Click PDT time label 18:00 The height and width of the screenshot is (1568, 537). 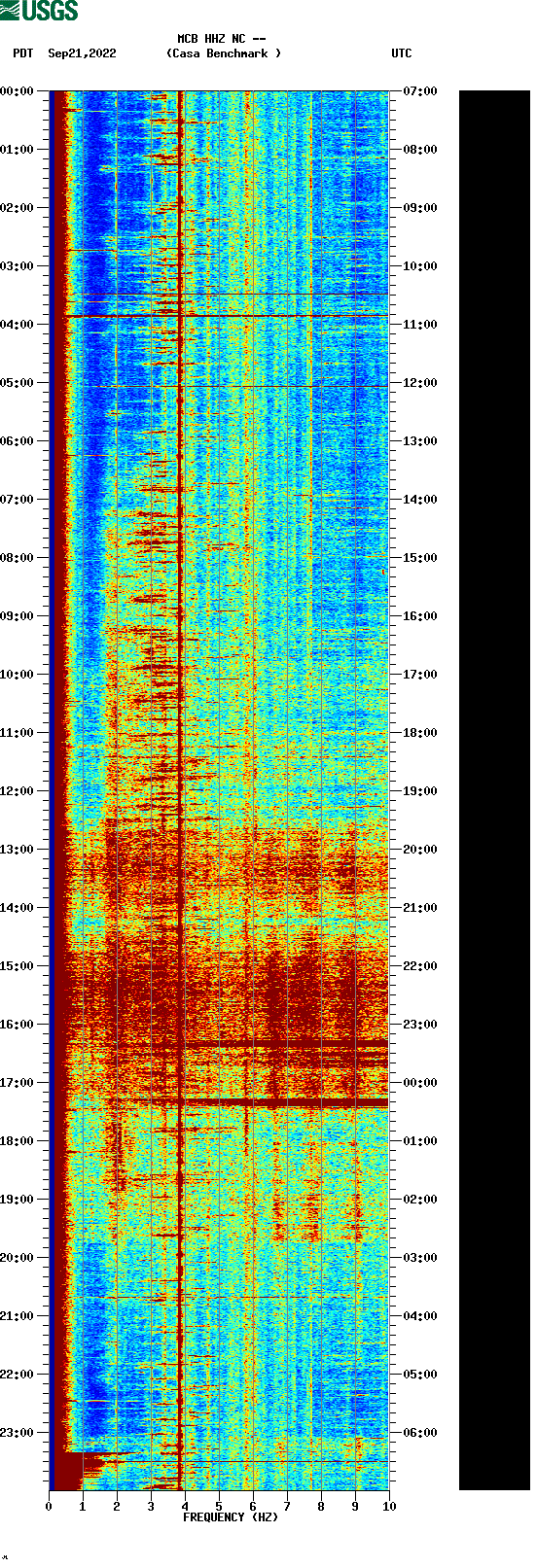18,1141
